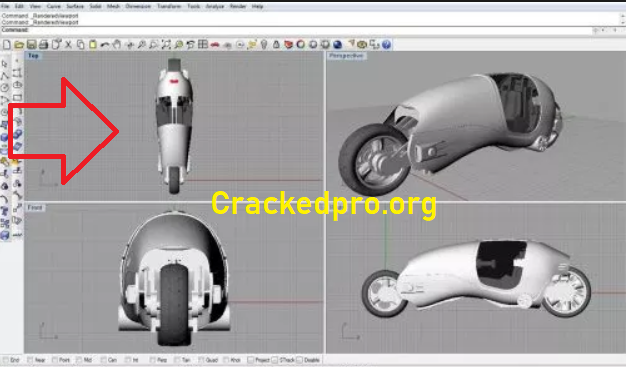Click the Print icon in the toolbar
626x367 pixels.
tap(44, 45)
